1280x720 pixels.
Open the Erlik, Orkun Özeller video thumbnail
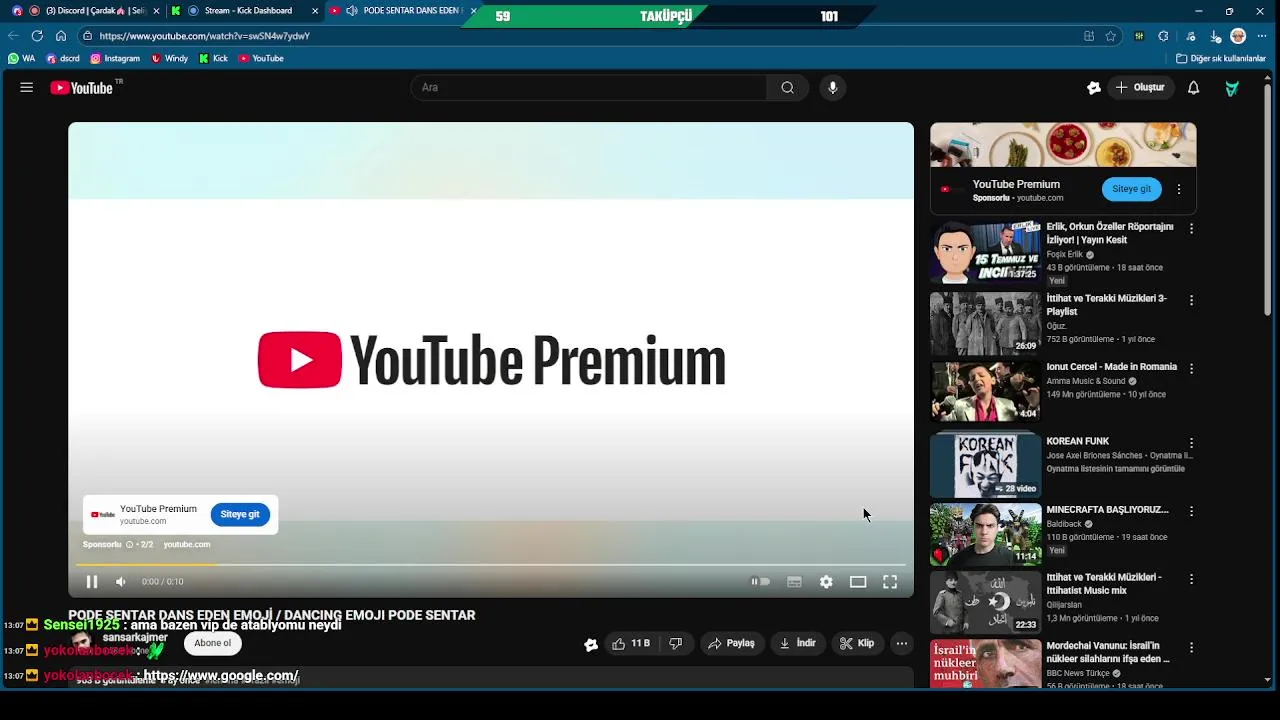[x=986, y=253]
